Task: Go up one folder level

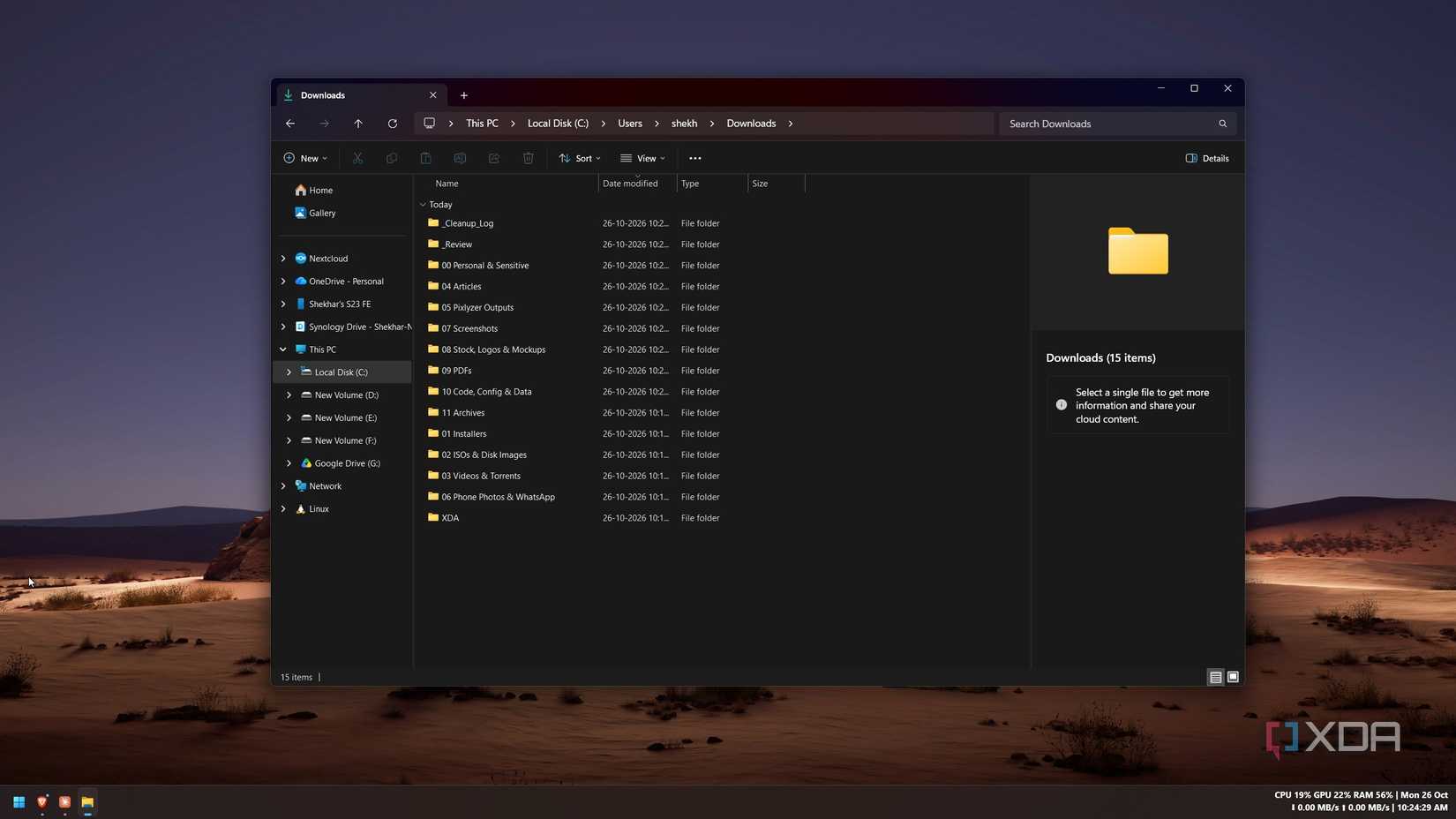Action: tap(358, 124)
